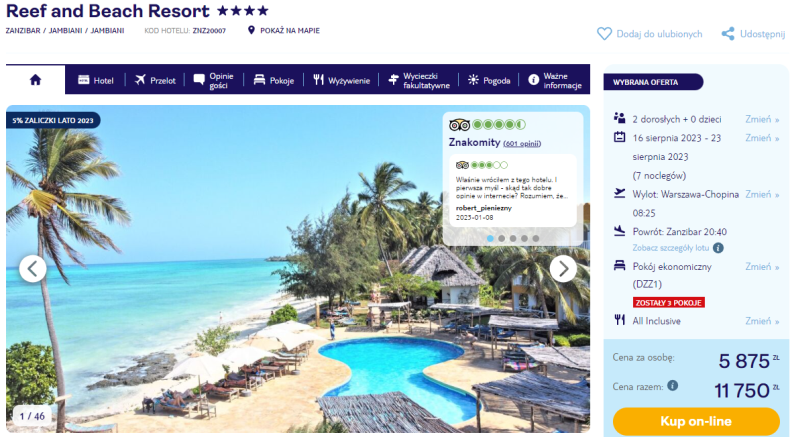Open the 601 opinii reviews link
790x437 pixels.
point(522,144)
